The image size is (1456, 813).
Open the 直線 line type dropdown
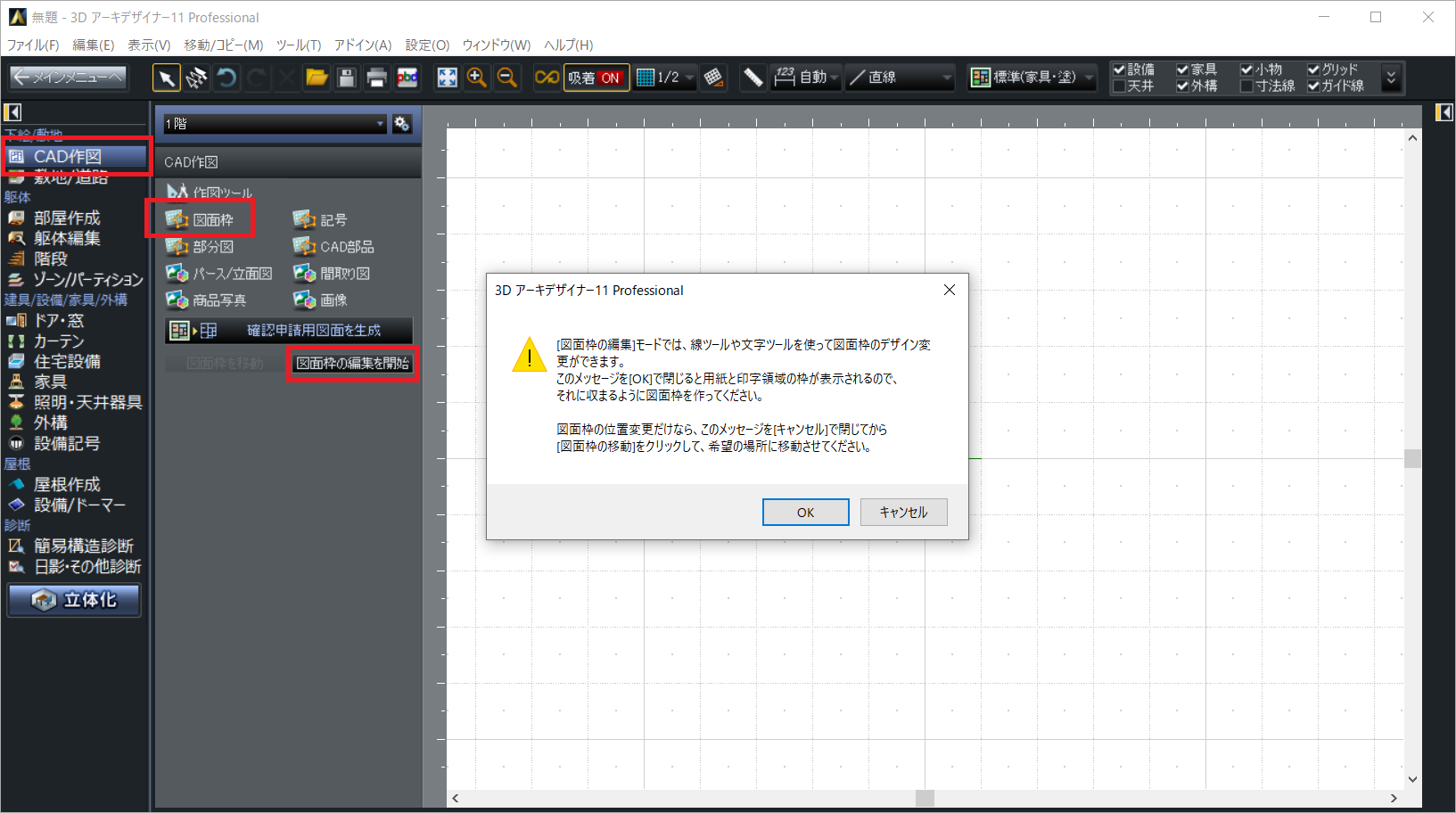(x=900, y=78)
